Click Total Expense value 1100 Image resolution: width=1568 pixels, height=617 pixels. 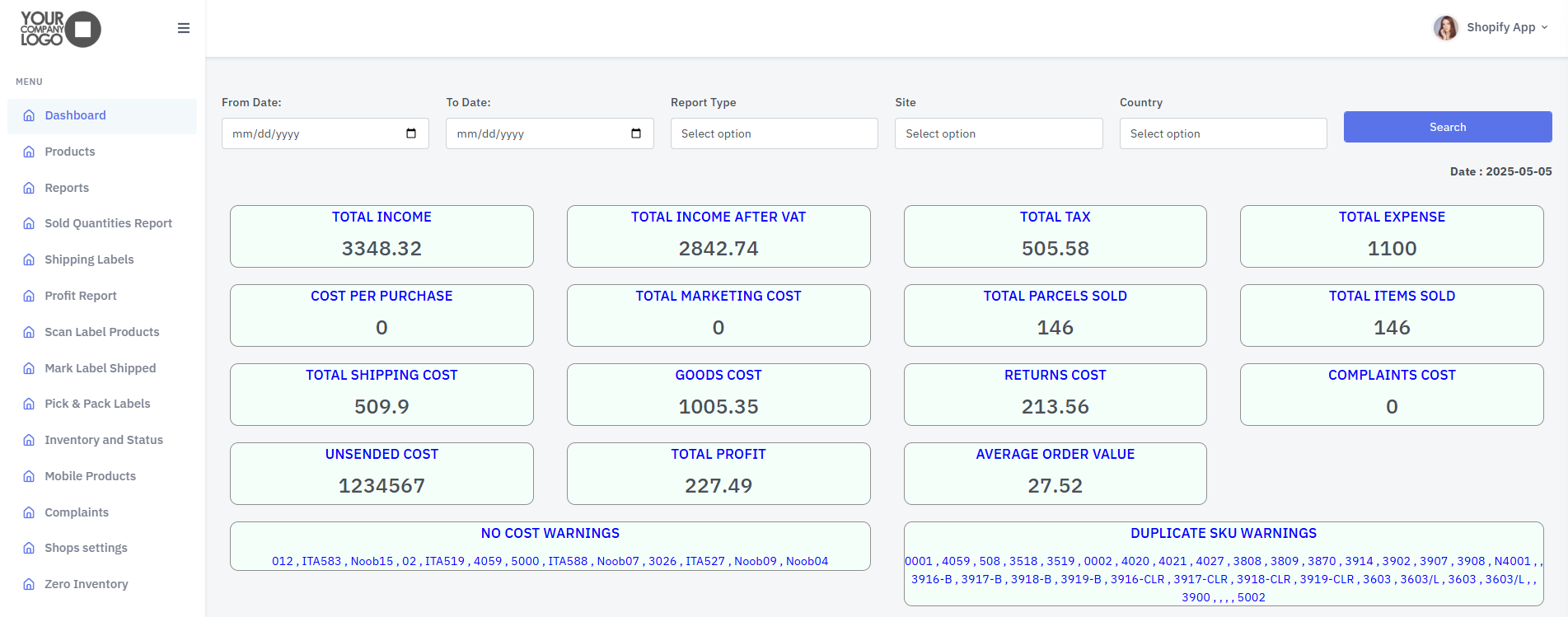1392,249
